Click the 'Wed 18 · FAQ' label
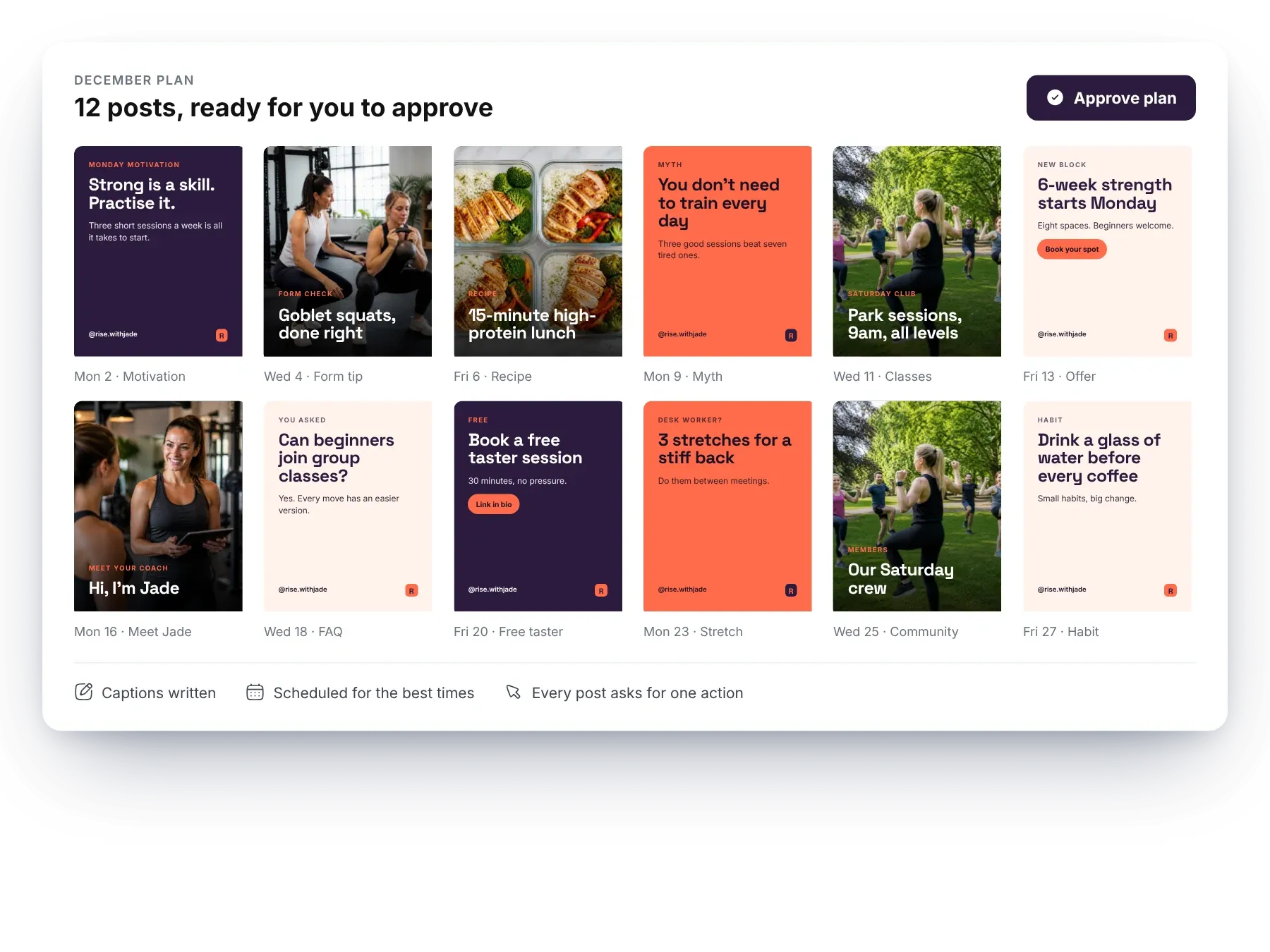 [x=303, y=632]
